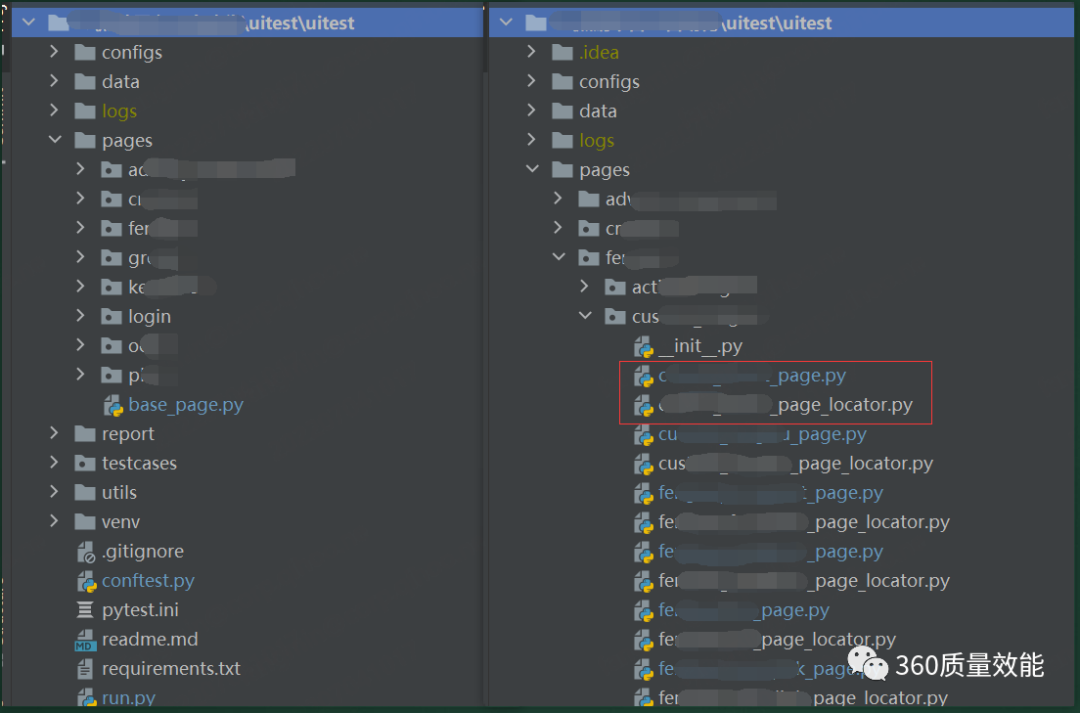Image resolution: width=1080 pixels, height=713 pixels.
Task: Click the requirements.txt text file icon
Action: click(85, 669)
